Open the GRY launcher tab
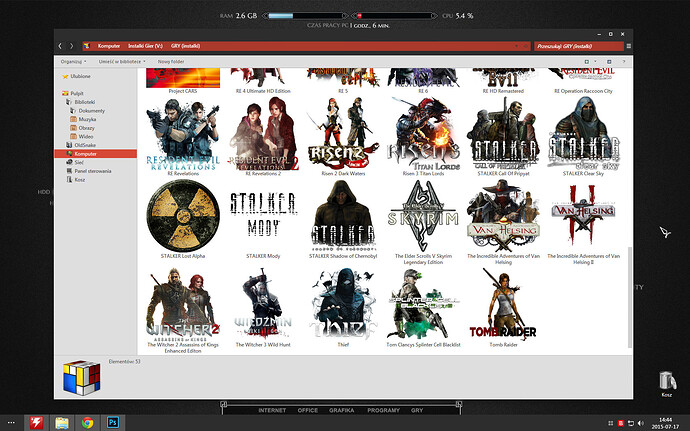This screenshot has width=690, height=431. (417, 410)
